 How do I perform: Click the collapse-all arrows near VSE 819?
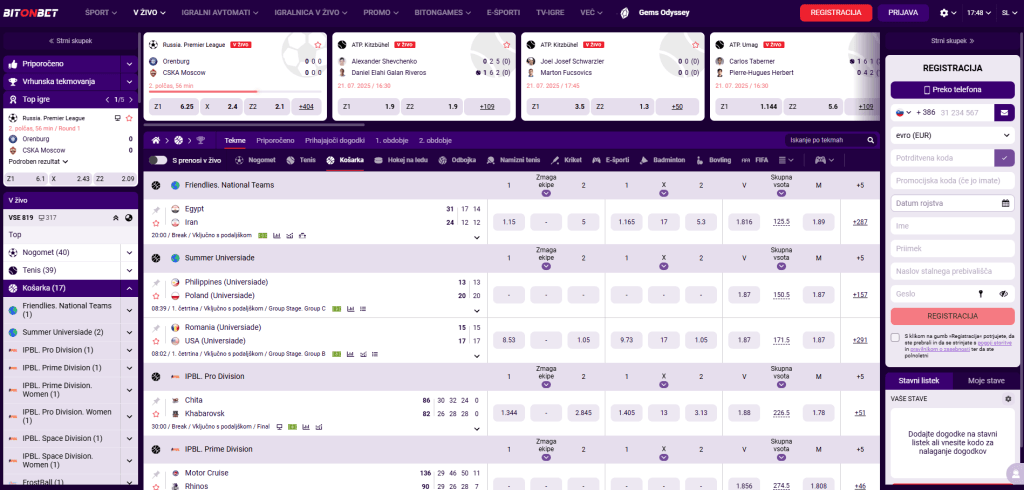[116, 218]
